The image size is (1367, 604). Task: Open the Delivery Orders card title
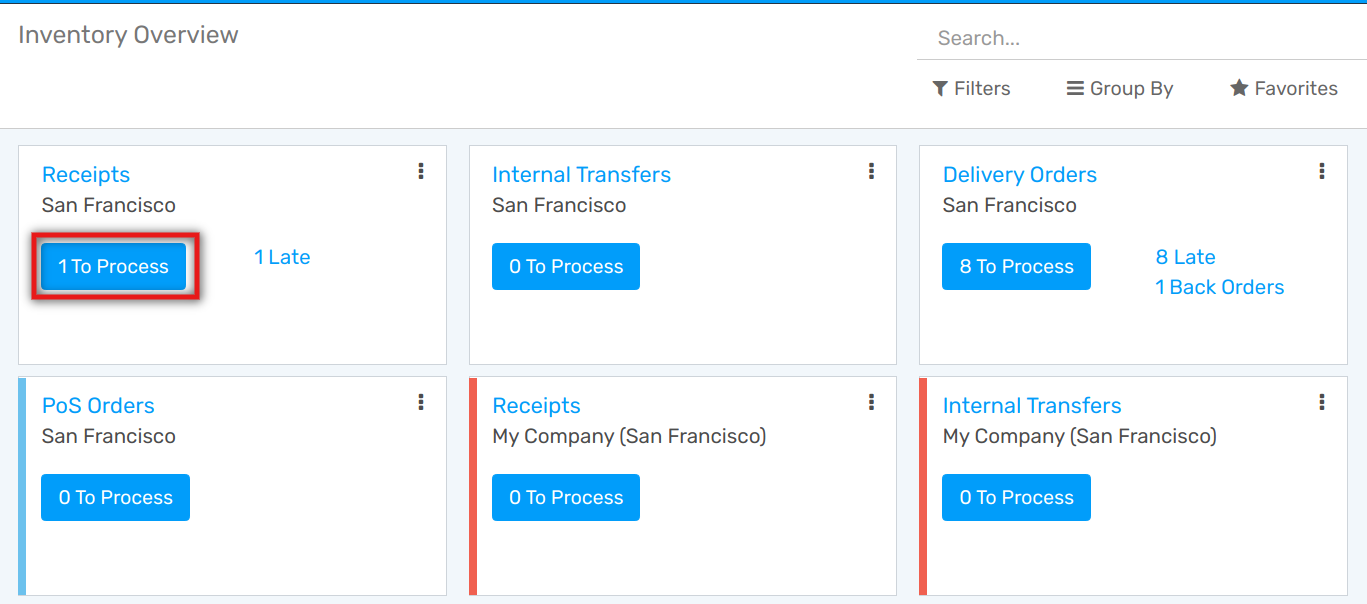point(1019,175)
